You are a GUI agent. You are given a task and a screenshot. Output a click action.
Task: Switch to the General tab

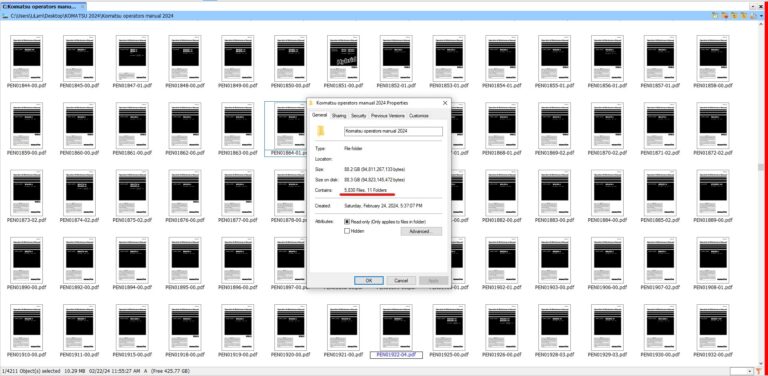tap(319, 116)
